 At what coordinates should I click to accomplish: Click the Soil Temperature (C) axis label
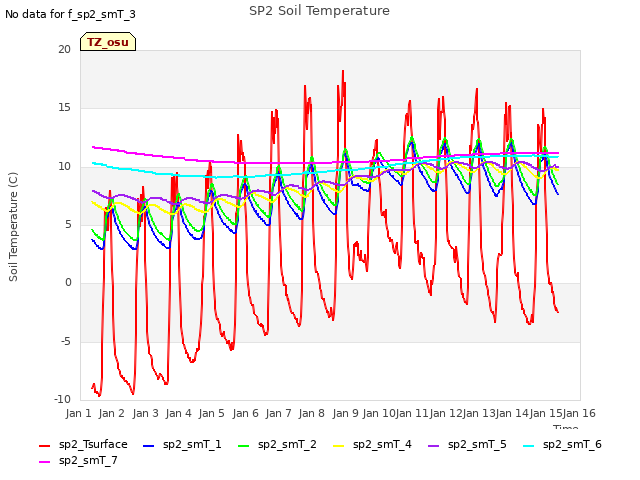(x=13, y=227)
